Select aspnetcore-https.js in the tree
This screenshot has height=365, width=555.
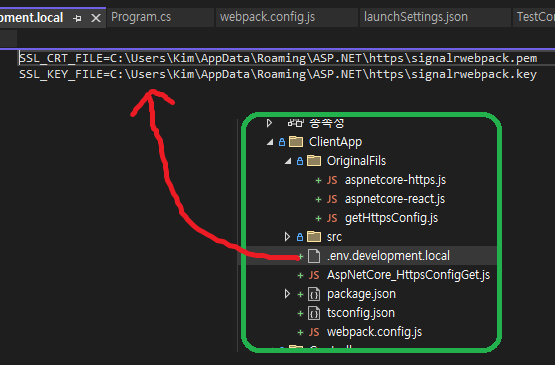coord(395,180)
